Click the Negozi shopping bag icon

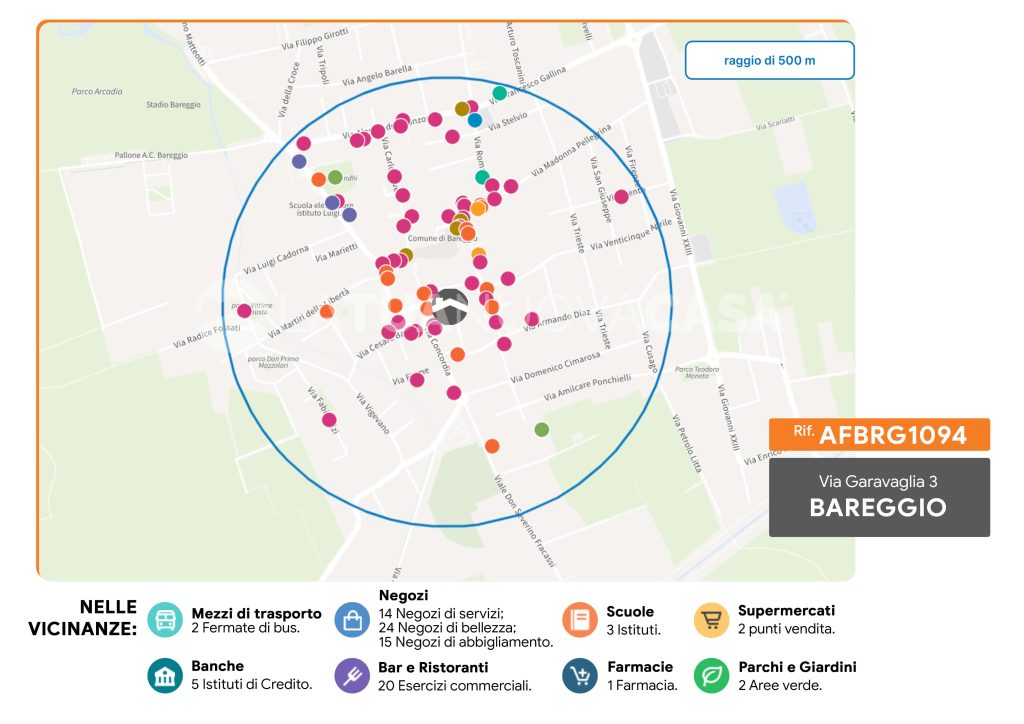point(352,620)
